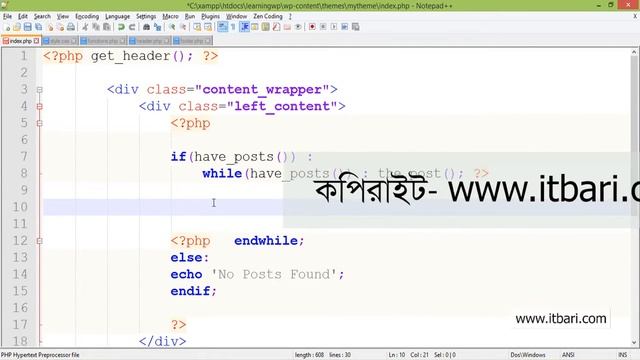This screenshot has width=640, height=360.
Task: Click the Cut scissors icon
Action: point(85,27)
